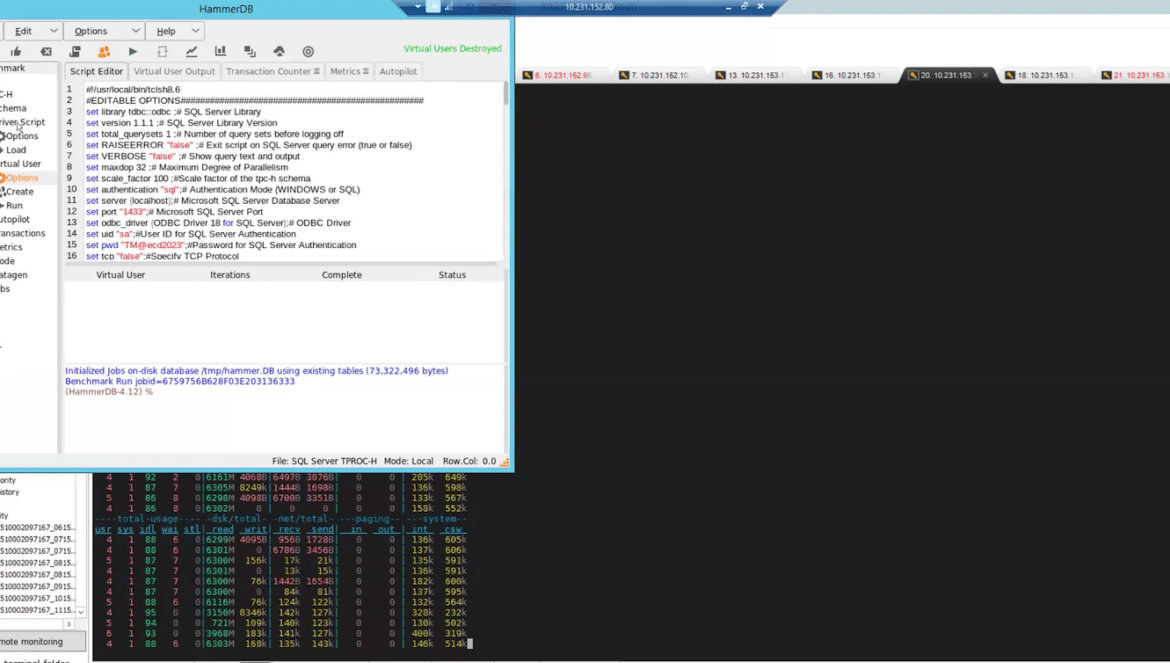
Task: Open session tab 7. 10.231.162.10
Action: click(660, 75)
